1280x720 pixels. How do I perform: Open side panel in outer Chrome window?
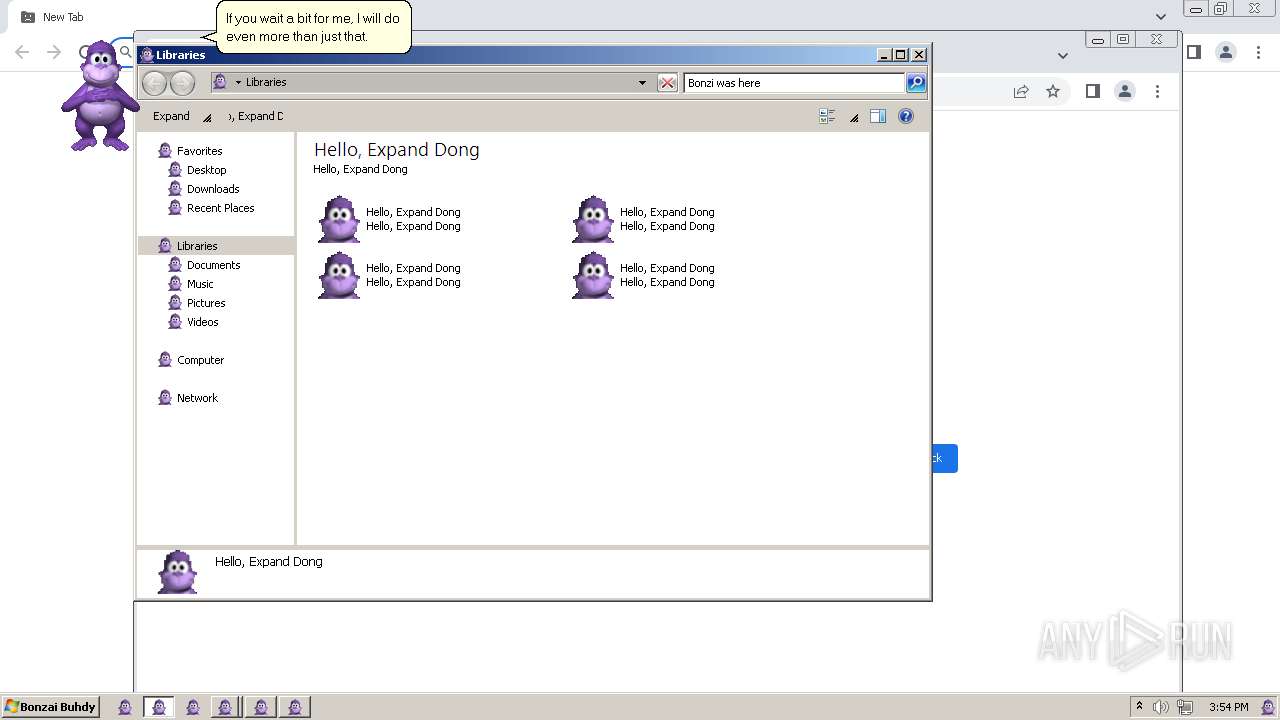[1193, 52]
